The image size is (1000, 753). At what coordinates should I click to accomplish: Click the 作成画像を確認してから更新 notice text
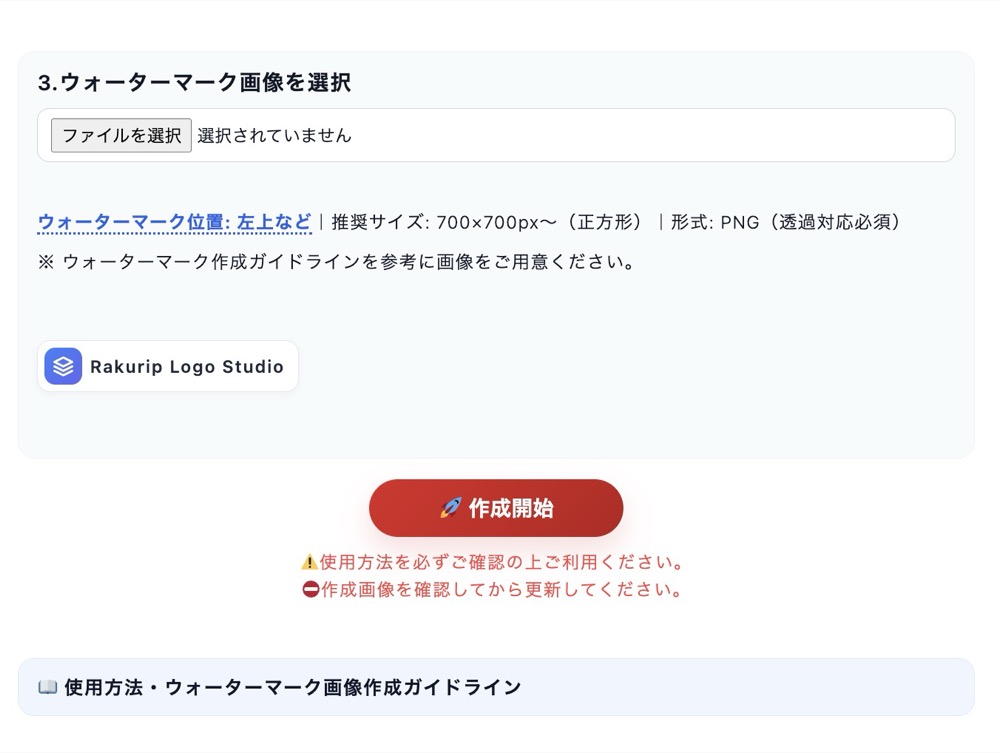point(502,589)
